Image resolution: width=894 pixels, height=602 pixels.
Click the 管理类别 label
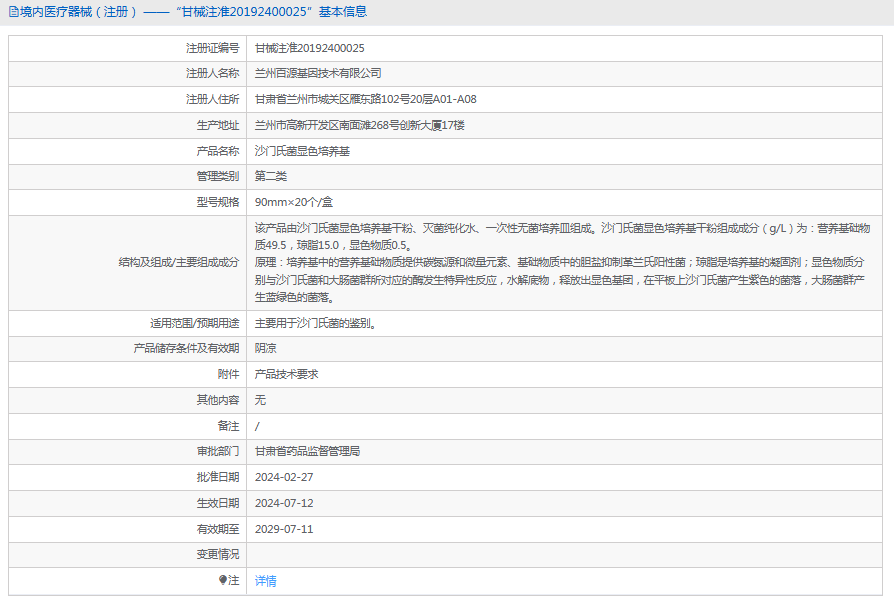[x=218, y=176]
